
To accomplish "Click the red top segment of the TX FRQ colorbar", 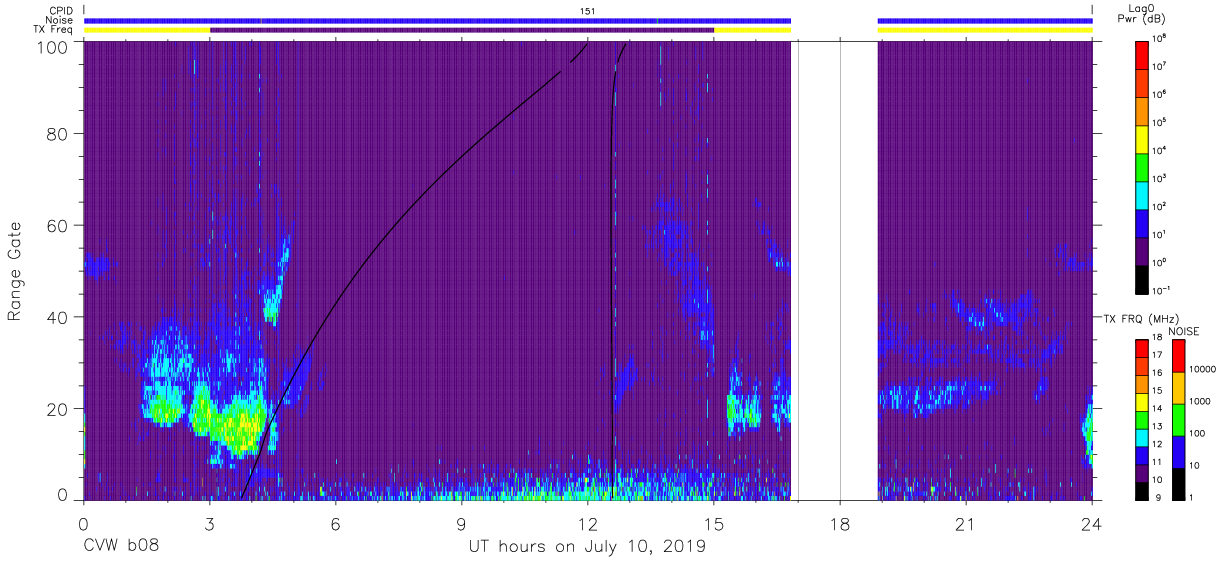I will 1142,348.
